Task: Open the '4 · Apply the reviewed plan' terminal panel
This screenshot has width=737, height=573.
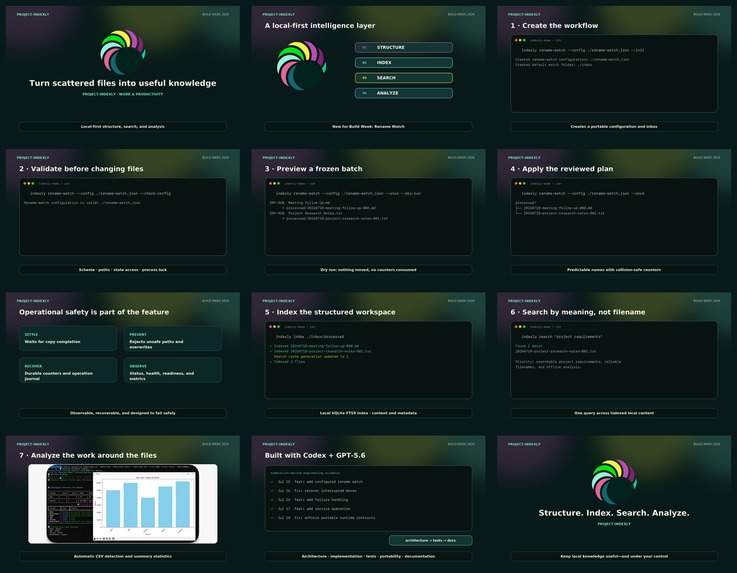Action: pos(614,217)
